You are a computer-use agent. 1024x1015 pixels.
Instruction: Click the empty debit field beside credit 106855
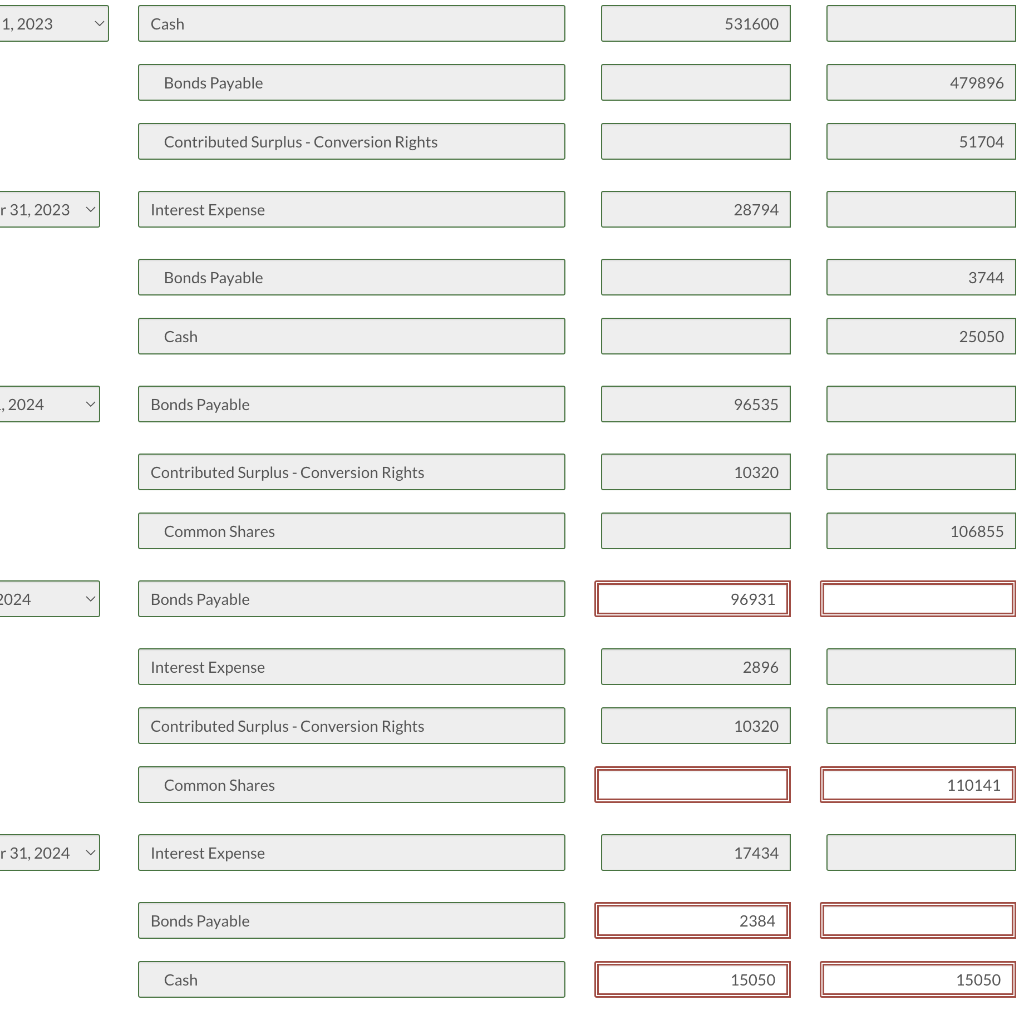(x=696, y=531)
